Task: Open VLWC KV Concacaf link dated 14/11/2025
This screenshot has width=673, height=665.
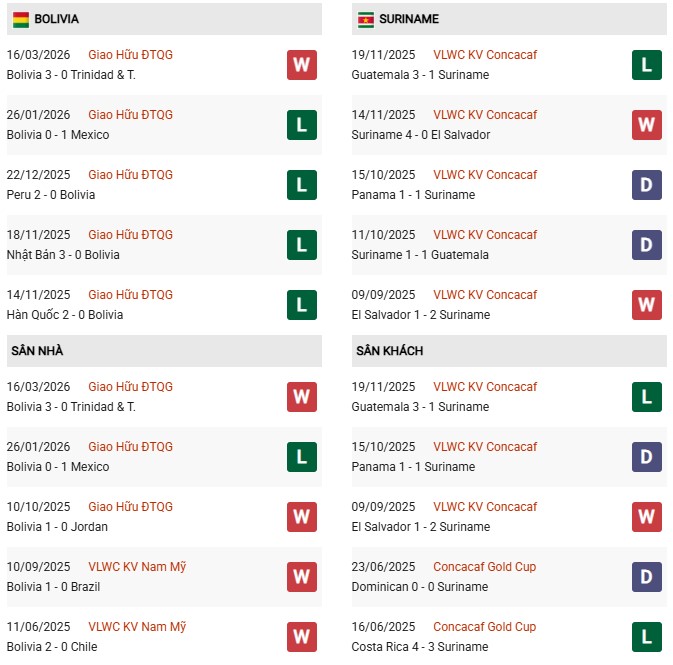Action: click(x=484, y=115)
